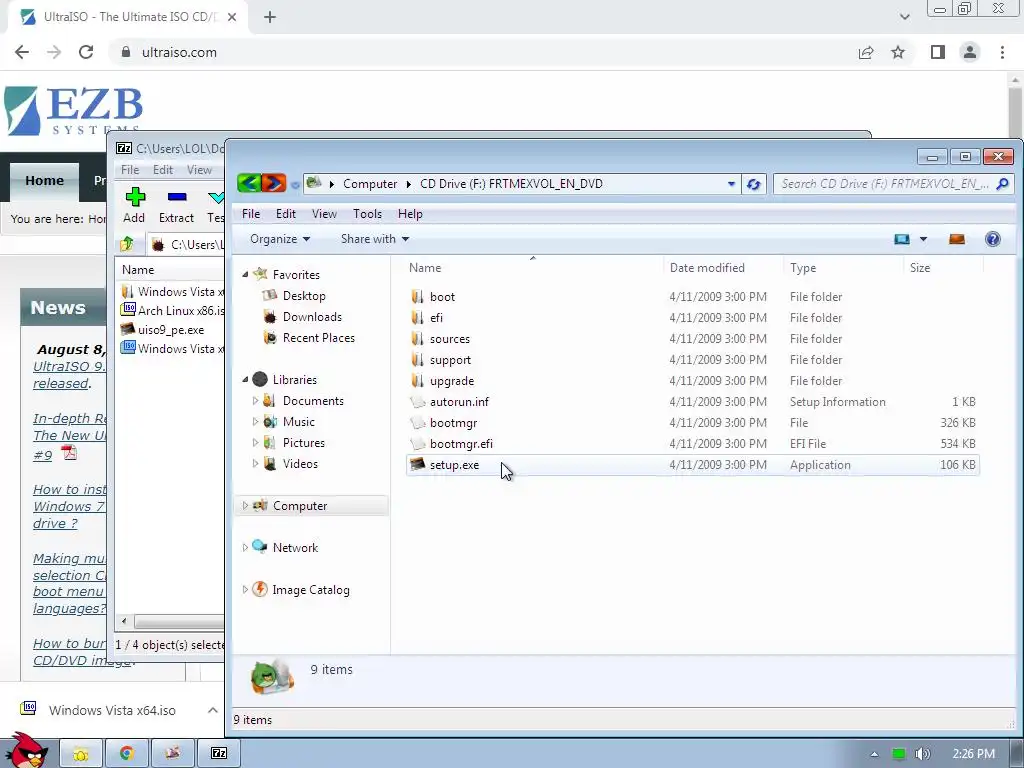The image size is (1024, 768).
Task: Click the Home tab on UltraISO site
Action: (44, 181)
